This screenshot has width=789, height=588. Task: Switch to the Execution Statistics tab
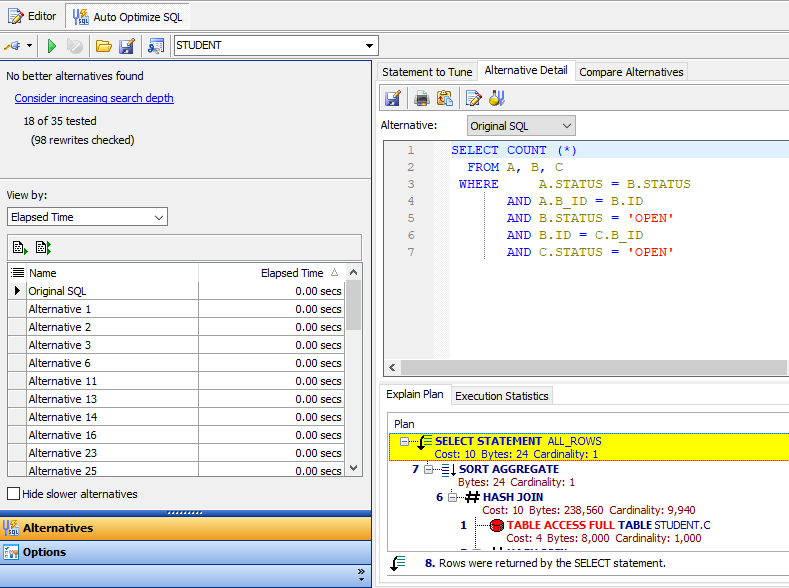502,396
